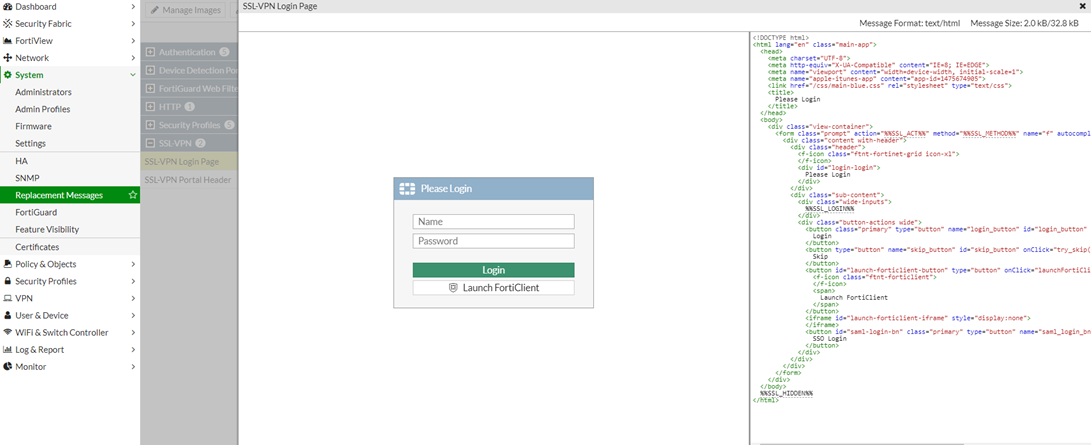The height and width of the screenshot is (445, 1091).
Task: Click the SSO Login text in HTML
Action: (829, 339)
